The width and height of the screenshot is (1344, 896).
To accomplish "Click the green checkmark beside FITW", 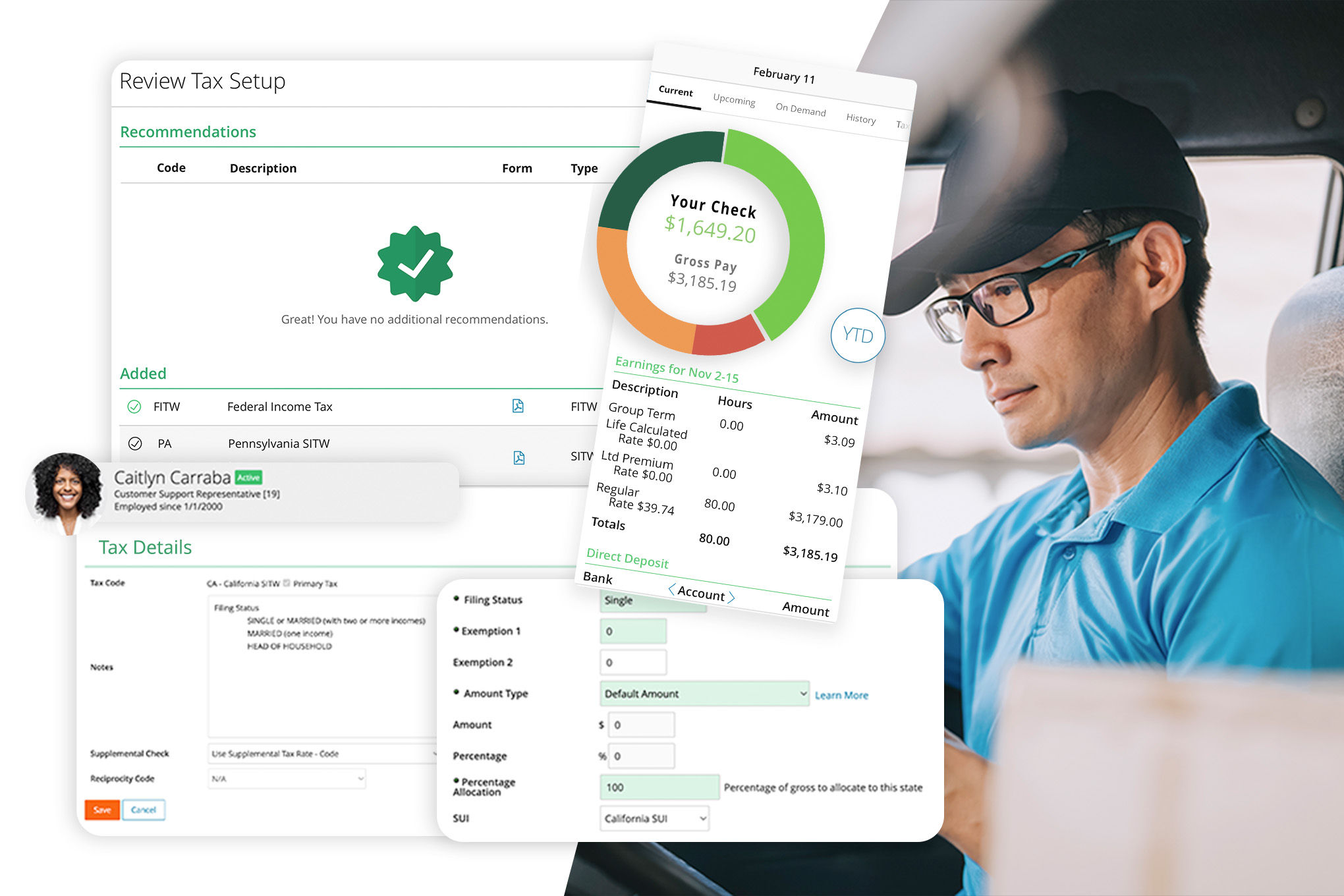I will point(134,406).
